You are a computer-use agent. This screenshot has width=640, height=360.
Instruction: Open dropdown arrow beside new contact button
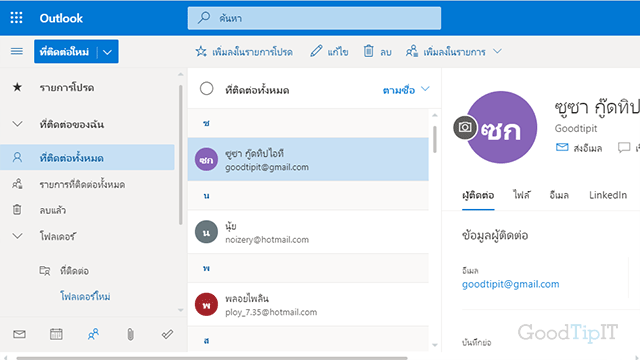tap(108, 52)
